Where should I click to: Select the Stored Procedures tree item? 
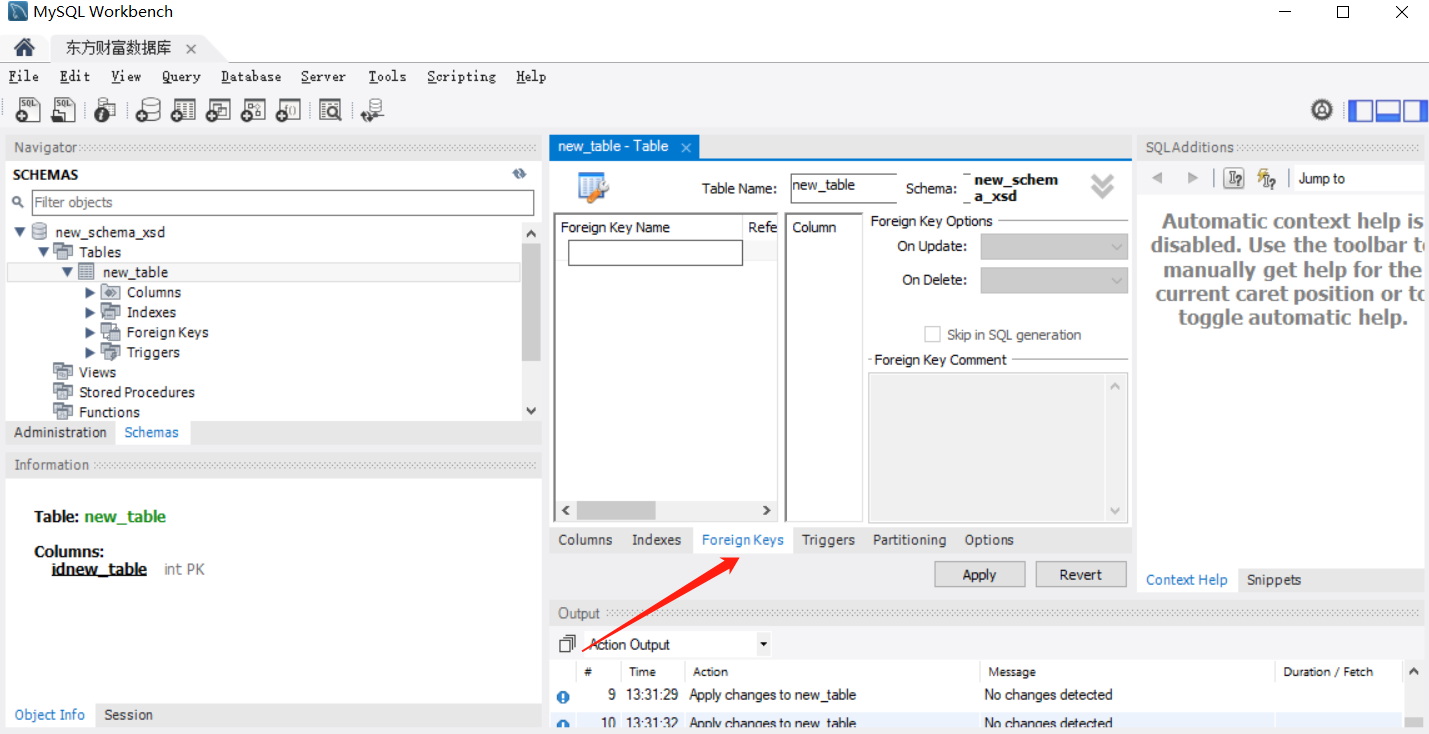(x=136, y=392)
